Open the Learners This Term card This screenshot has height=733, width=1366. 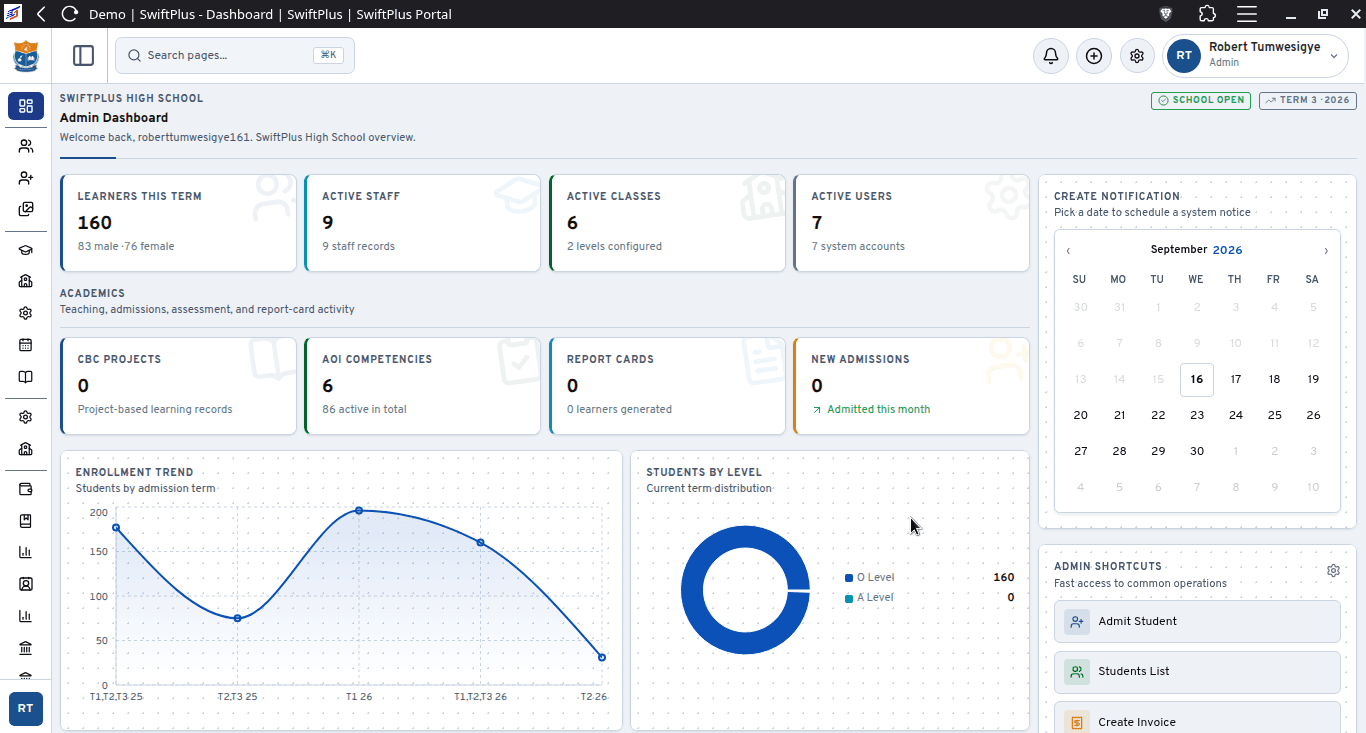click(178, 223)
